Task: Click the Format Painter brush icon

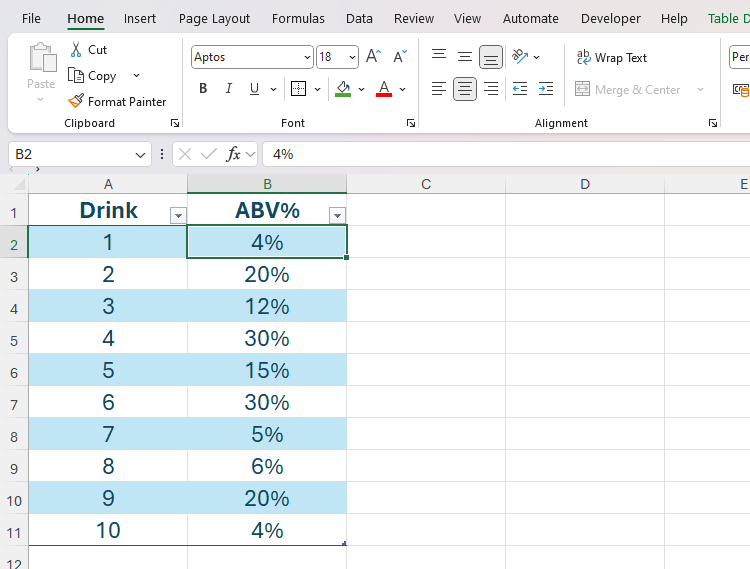Action: [76, 101]
